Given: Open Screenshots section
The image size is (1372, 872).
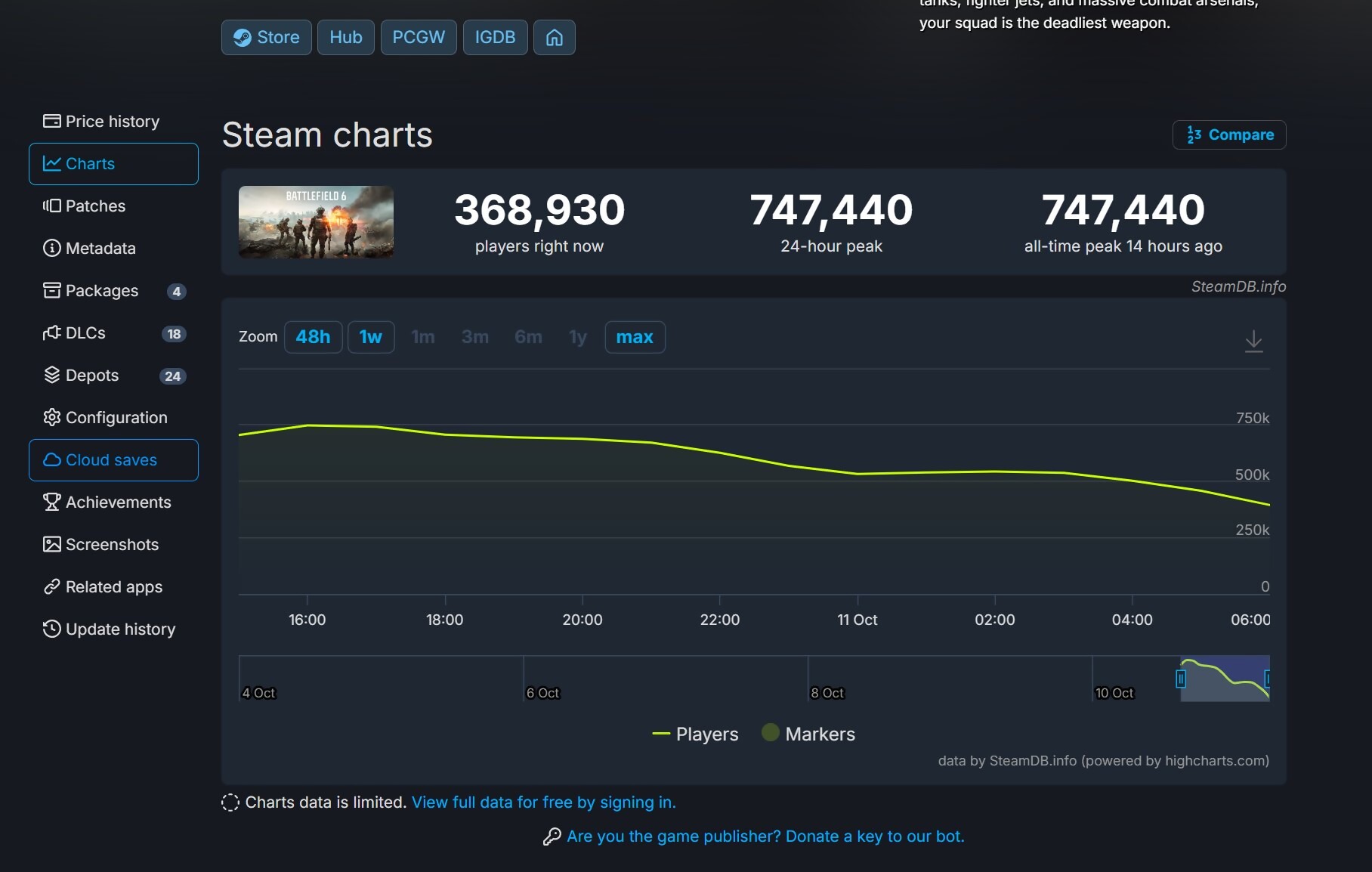Looking at the screenshot, I should point(112,545).
